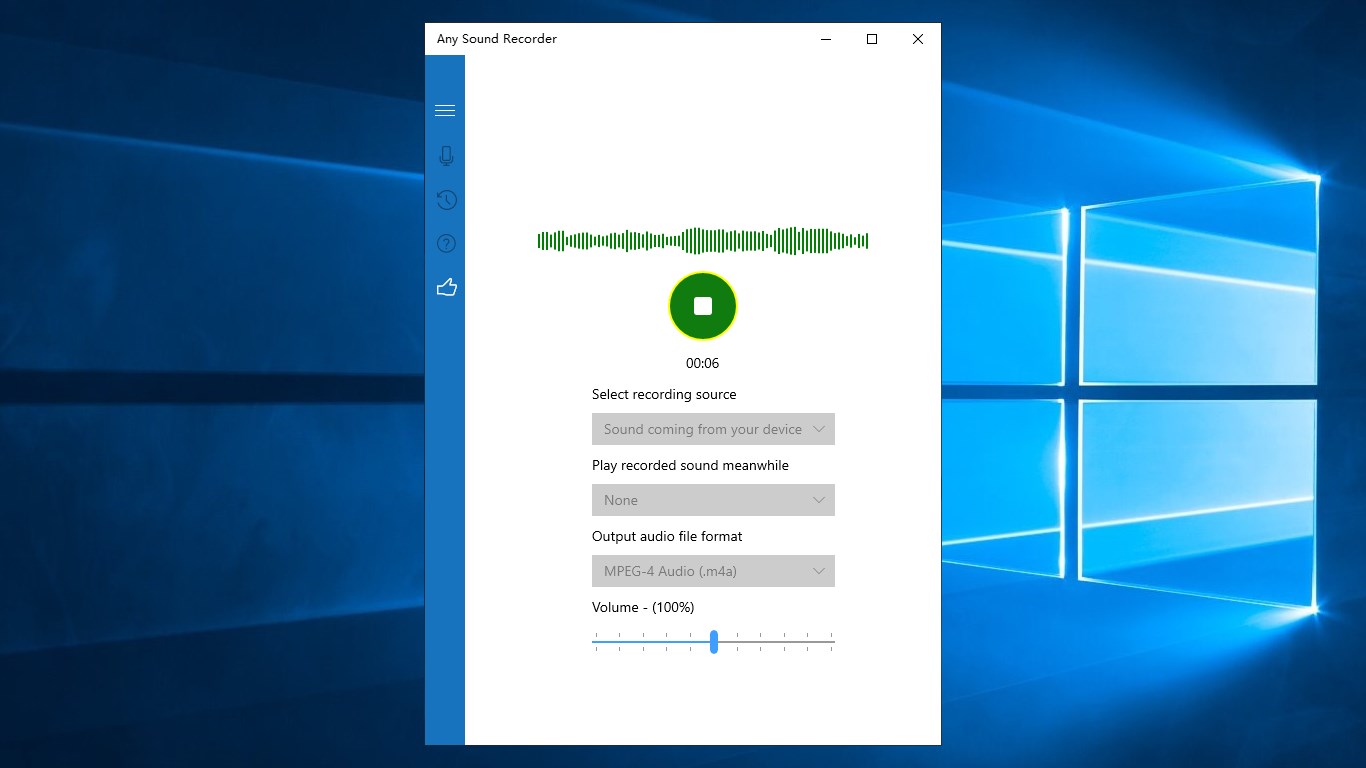Screen dimensions: 1366x768
Task: Open the hamburger navigation menu
Action: (445, 111)
